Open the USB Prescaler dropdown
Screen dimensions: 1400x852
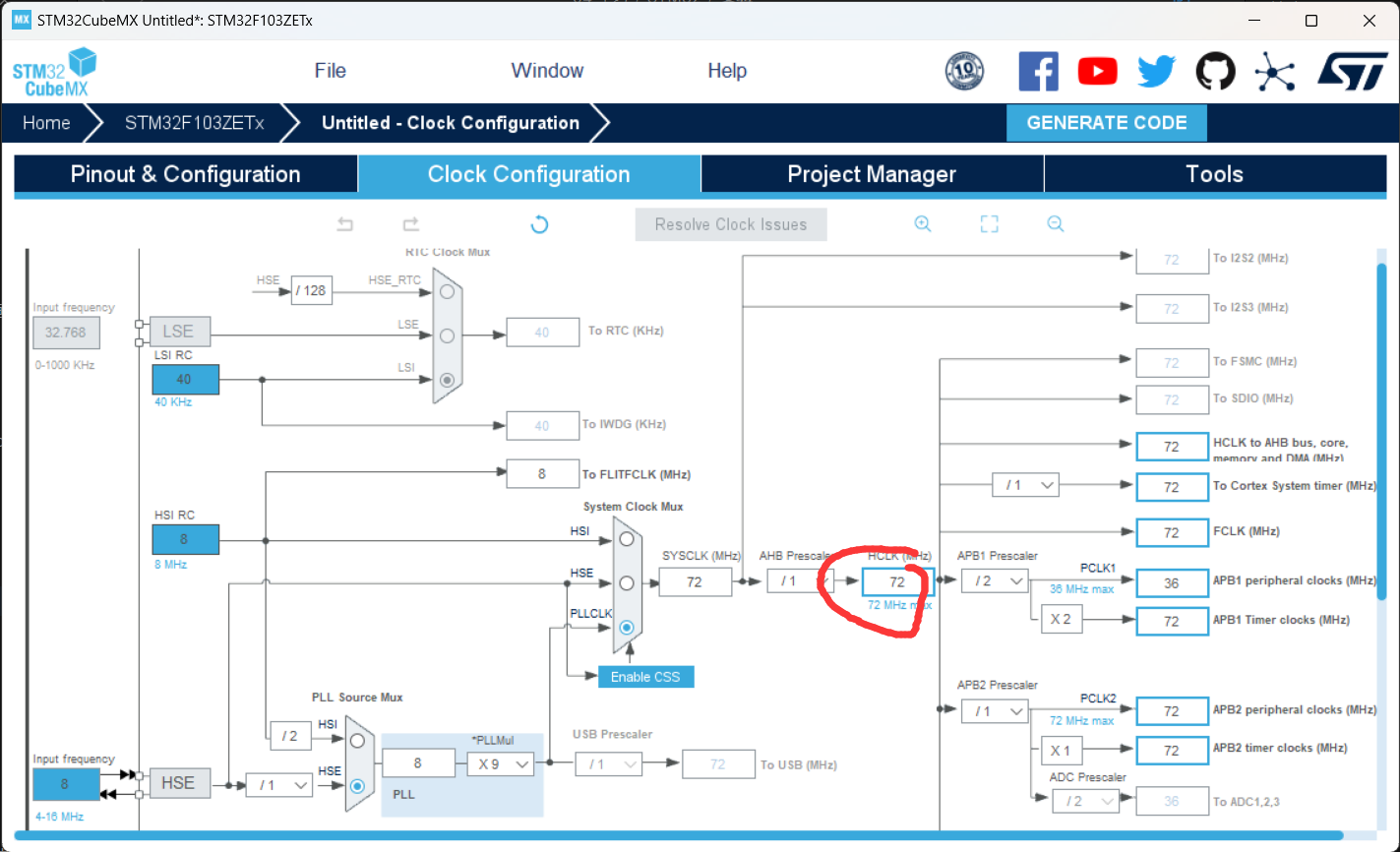[x=607, y=763]
